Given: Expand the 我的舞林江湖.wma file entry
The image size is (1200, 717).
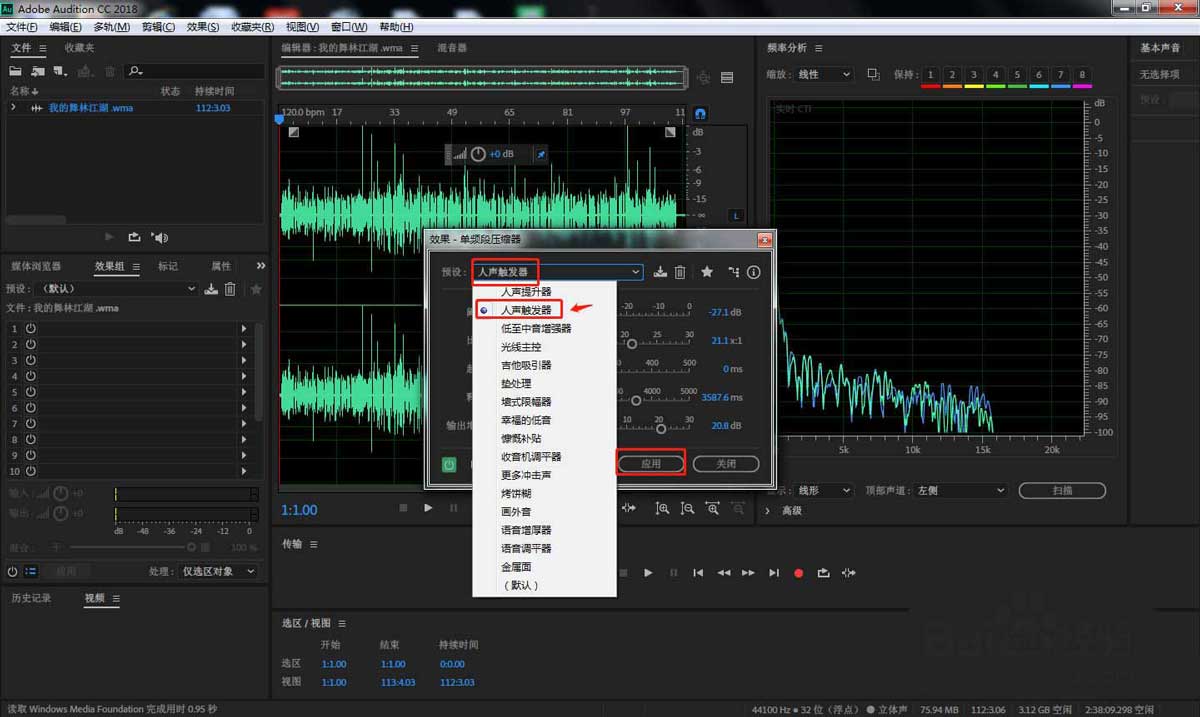Looking at the screenshot, I should tap(13, 108).
